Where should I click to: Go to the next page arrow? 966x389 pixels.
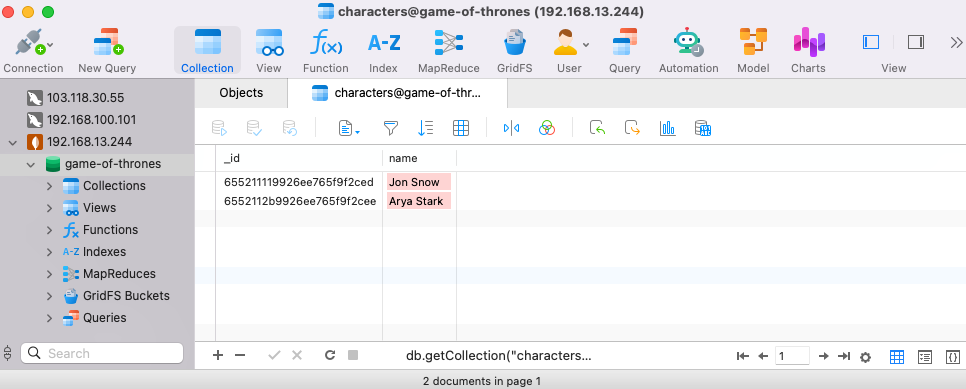click(823, 356)
